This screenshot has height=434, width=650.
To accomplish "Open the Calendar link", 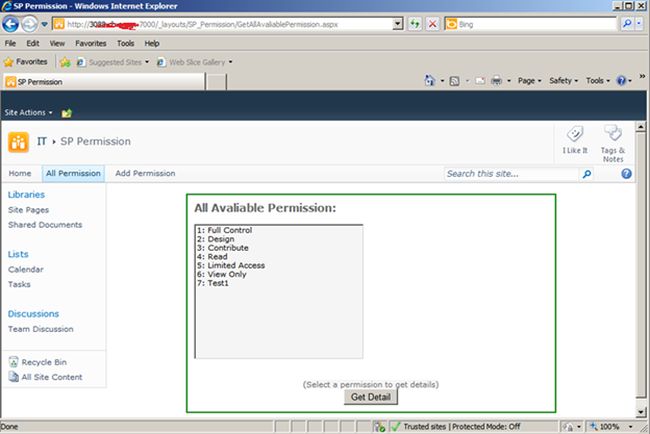I will (x=25, y=269).
